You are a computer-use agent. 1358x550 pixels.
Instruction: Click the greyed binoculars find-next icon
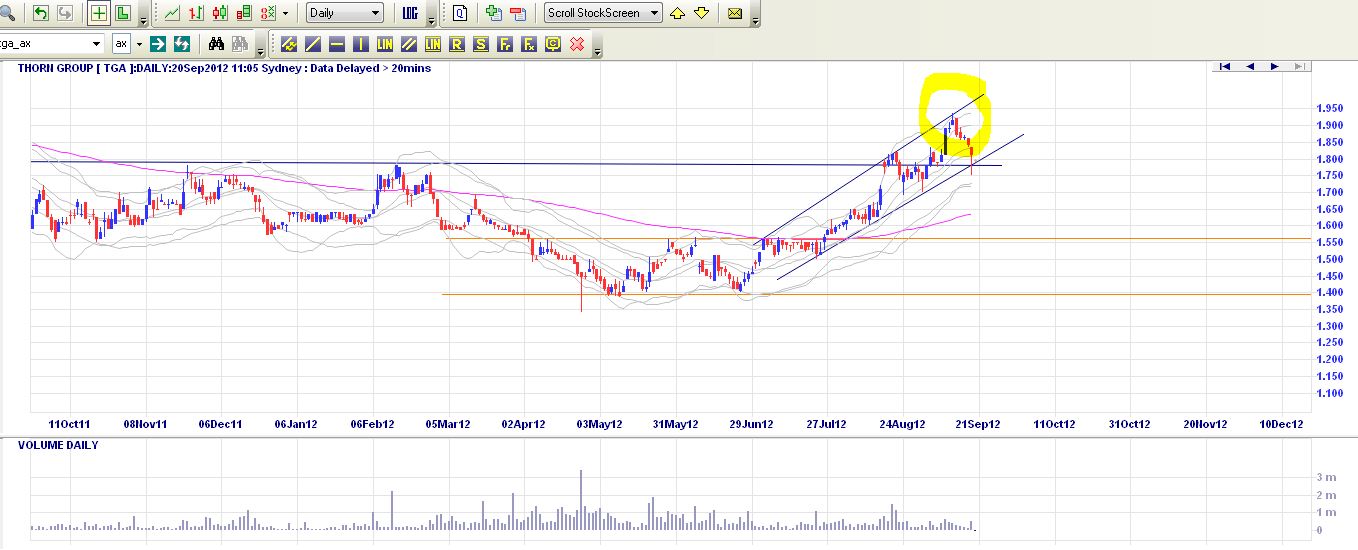tap(240, 44)
